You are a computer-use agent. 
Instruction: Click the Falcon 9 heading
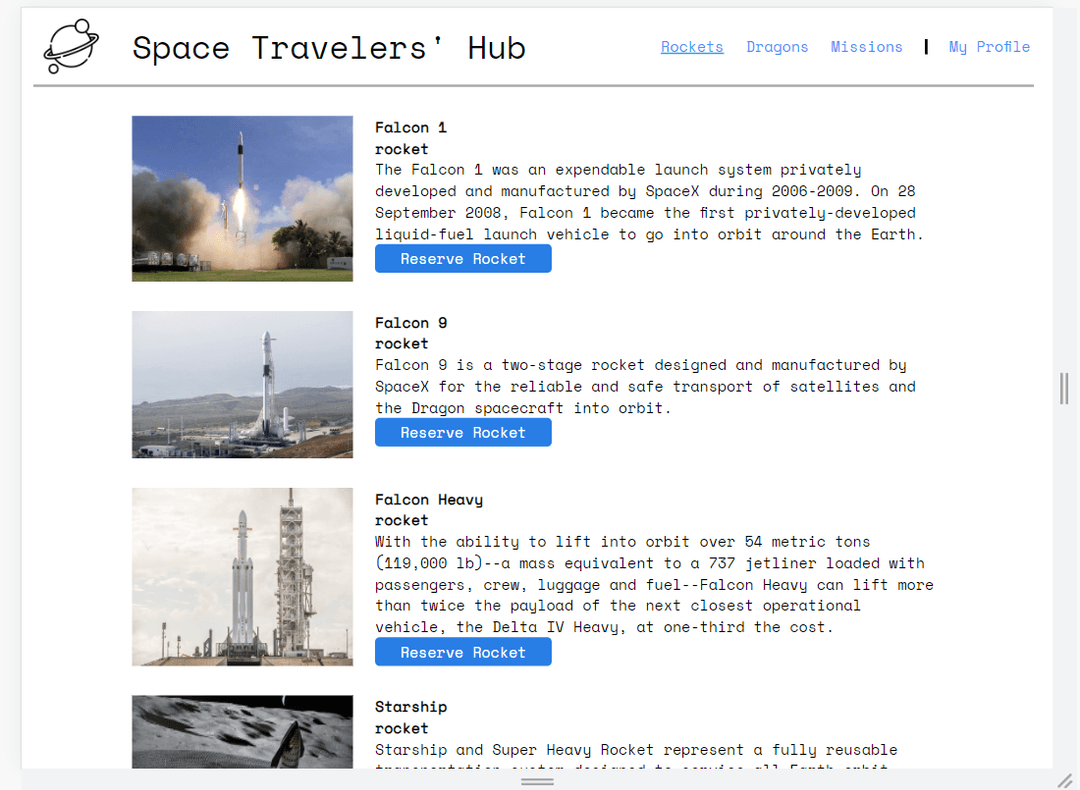click(x=411, y=322)
